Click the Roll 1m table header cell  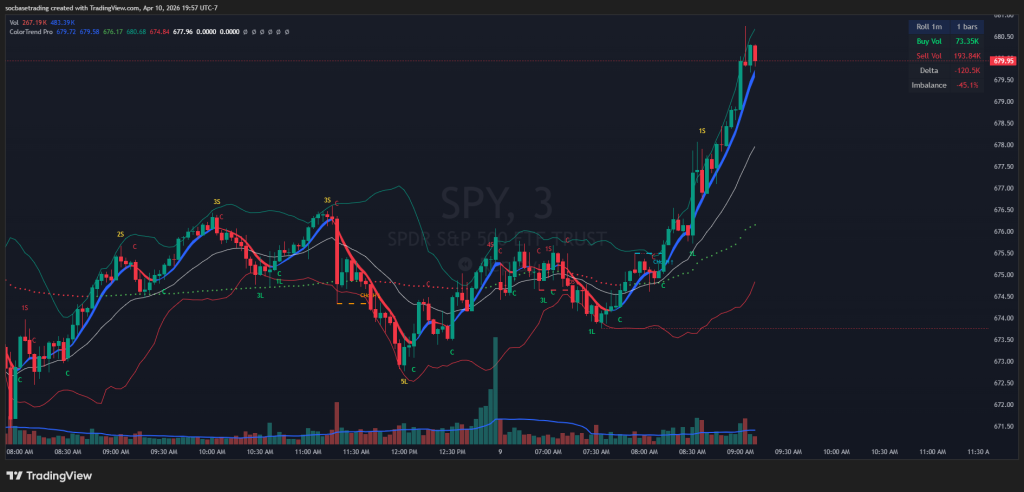930,26
